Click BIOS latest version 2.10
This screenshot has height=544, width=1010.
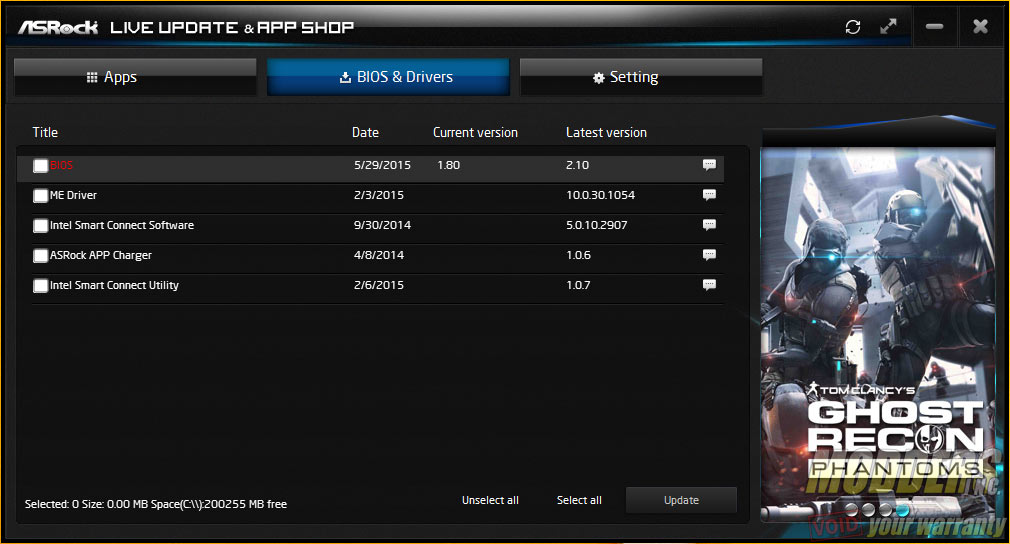(577, 165)
